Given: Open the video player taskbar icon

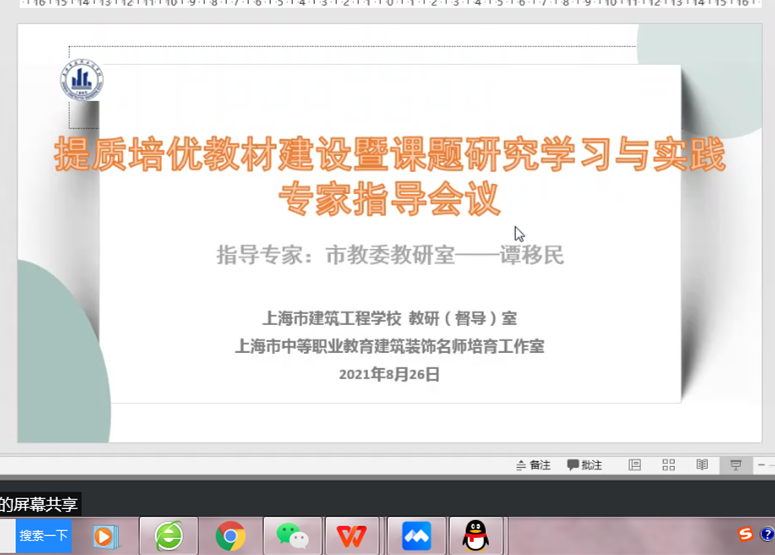Looking at the screenshot, I should click(x=105, y=537).
